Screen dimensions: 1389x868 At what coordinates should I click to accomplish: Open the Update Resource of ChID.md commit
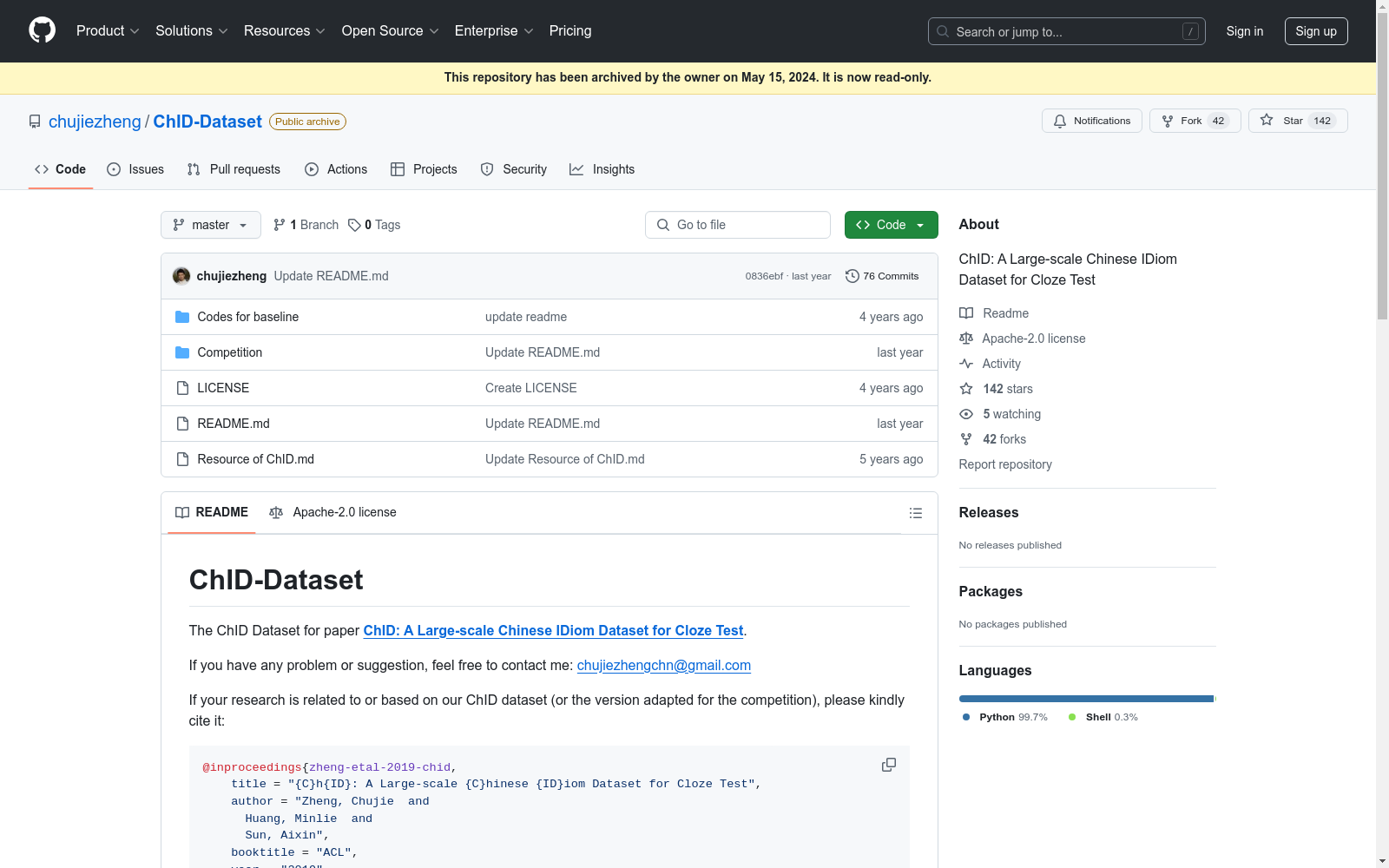[564, 459]
